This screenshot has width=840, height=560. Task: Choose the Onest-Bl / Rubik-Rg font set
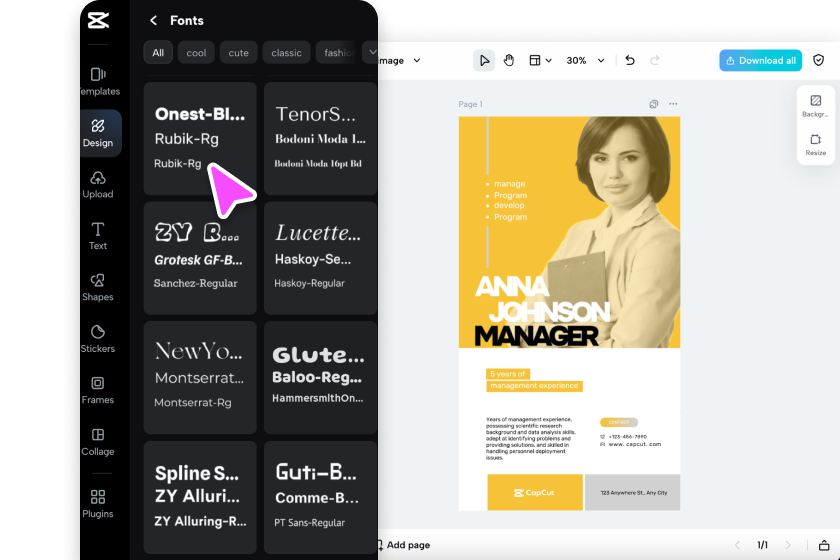[x=200, y=138]
